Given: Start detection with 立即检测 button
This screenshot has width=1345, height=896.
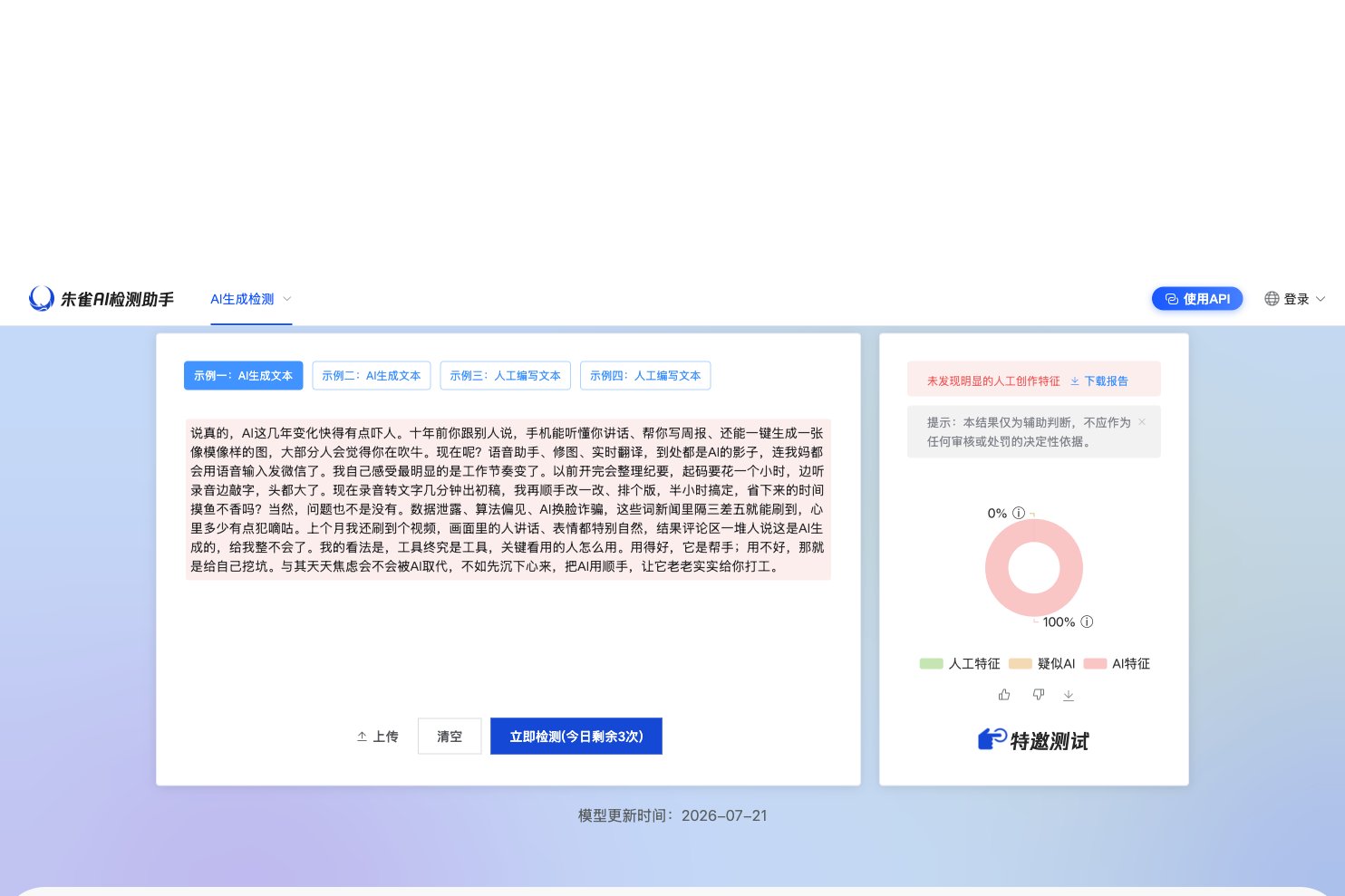Looking at the screenshot, I should pyautogui.click(x=576, y=737).
